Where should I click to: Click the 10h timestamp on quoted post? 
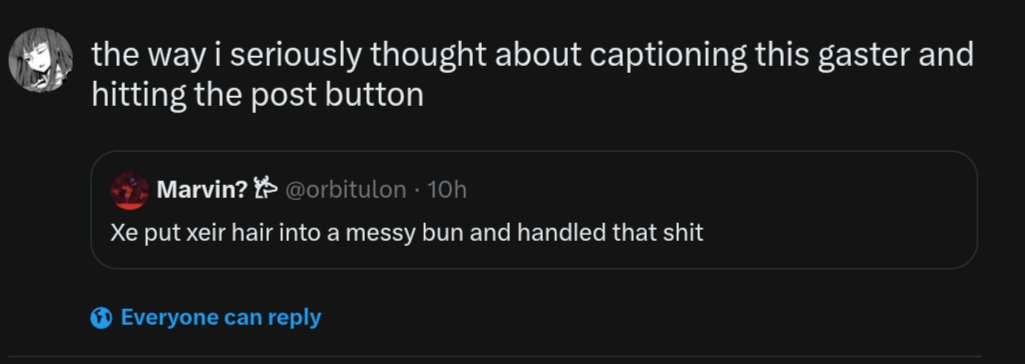click(x=446, y=190)
